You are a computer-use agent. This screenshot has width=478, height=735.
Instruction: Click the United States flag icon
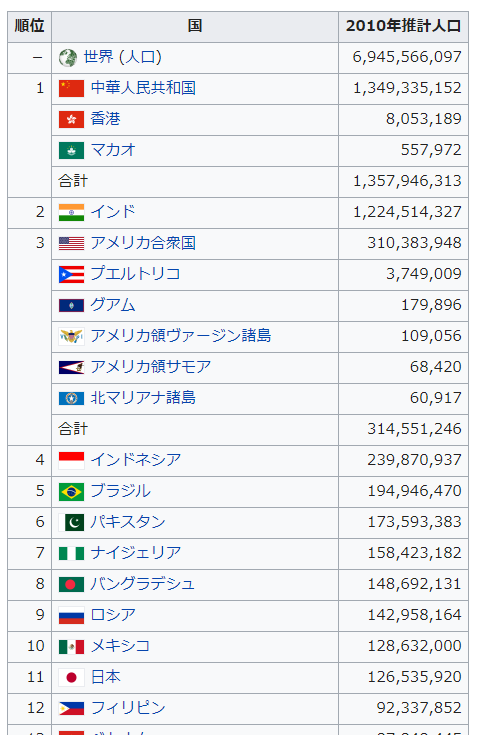[x=71, y=244]
